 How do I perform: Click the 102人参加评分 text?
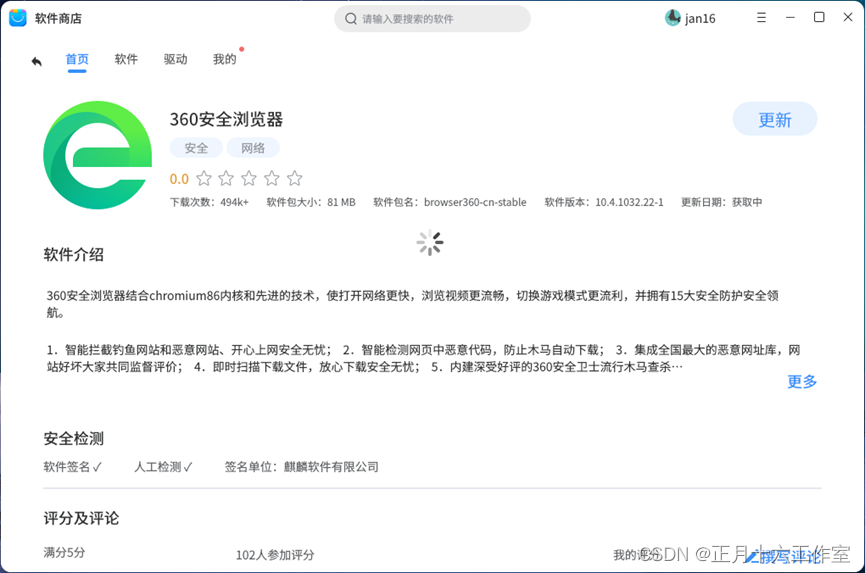(275, 555)
